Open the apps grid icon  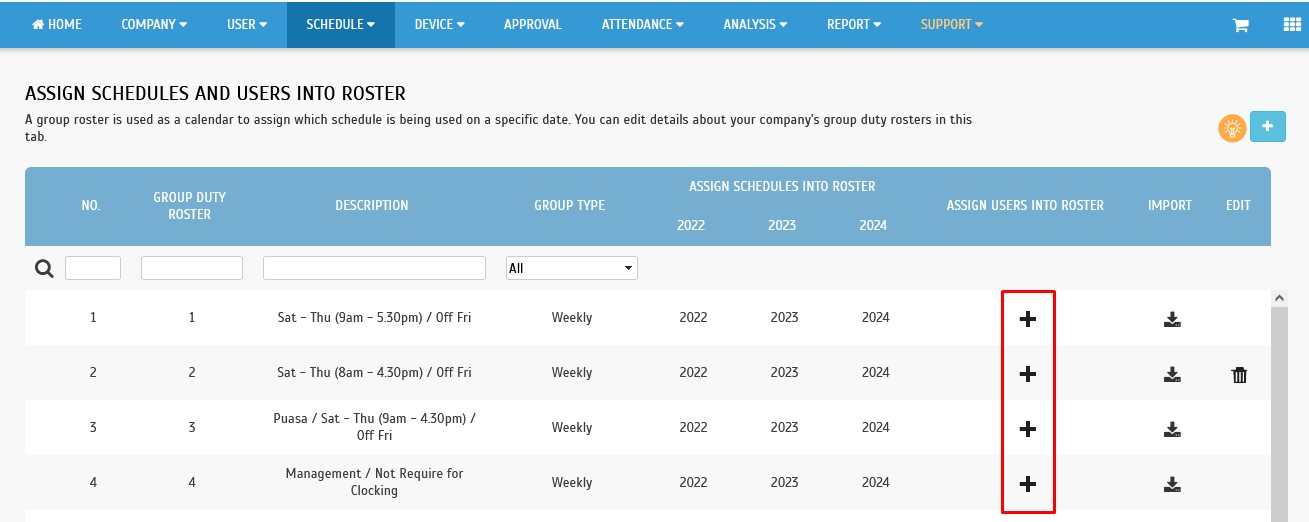1291,25
